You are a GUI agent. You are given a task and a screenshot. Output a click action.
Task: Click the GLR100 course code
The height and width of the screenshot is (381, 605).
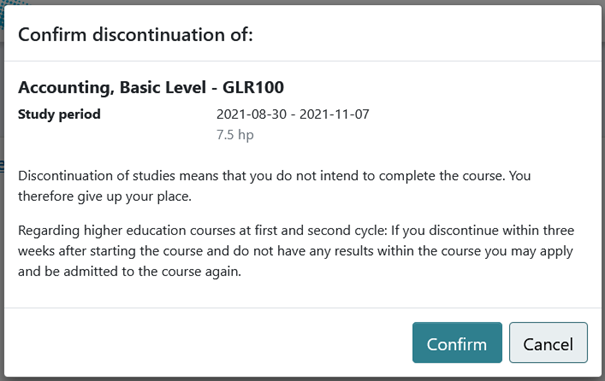tap(253, 88)
